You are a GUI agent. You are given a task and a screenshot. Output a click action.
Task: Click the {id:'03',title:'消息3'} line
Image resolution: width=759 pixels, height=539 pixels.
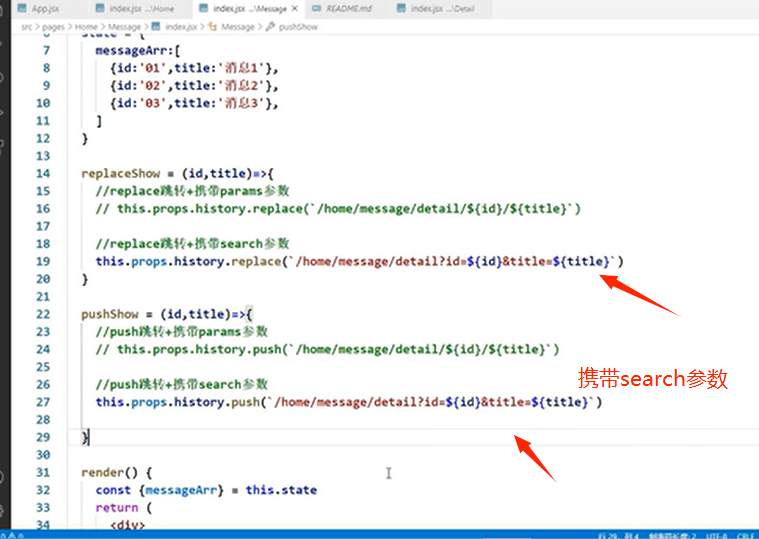[x=194, y=103]
